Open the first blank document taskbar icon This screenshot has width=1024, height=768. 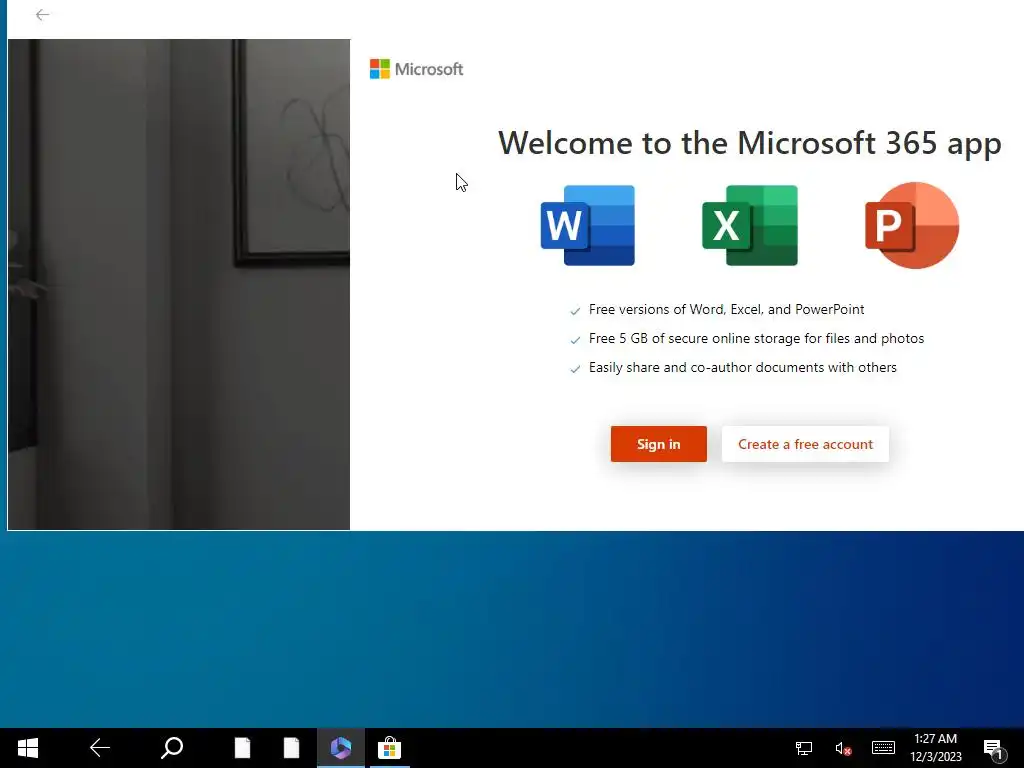242,748
